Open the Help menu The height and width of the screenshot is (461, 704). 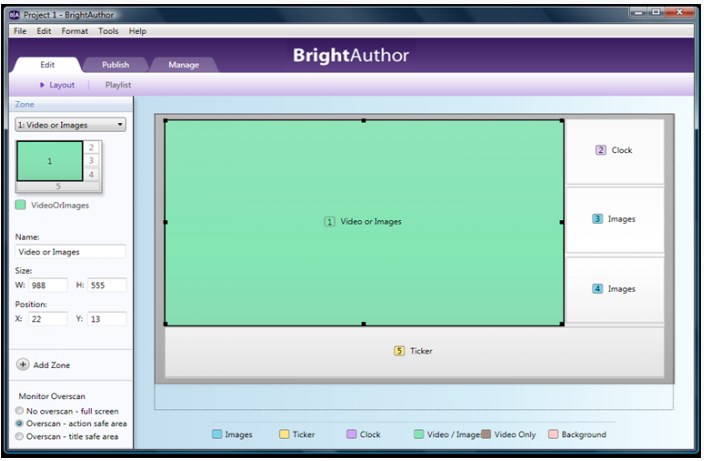click(137, 31)
